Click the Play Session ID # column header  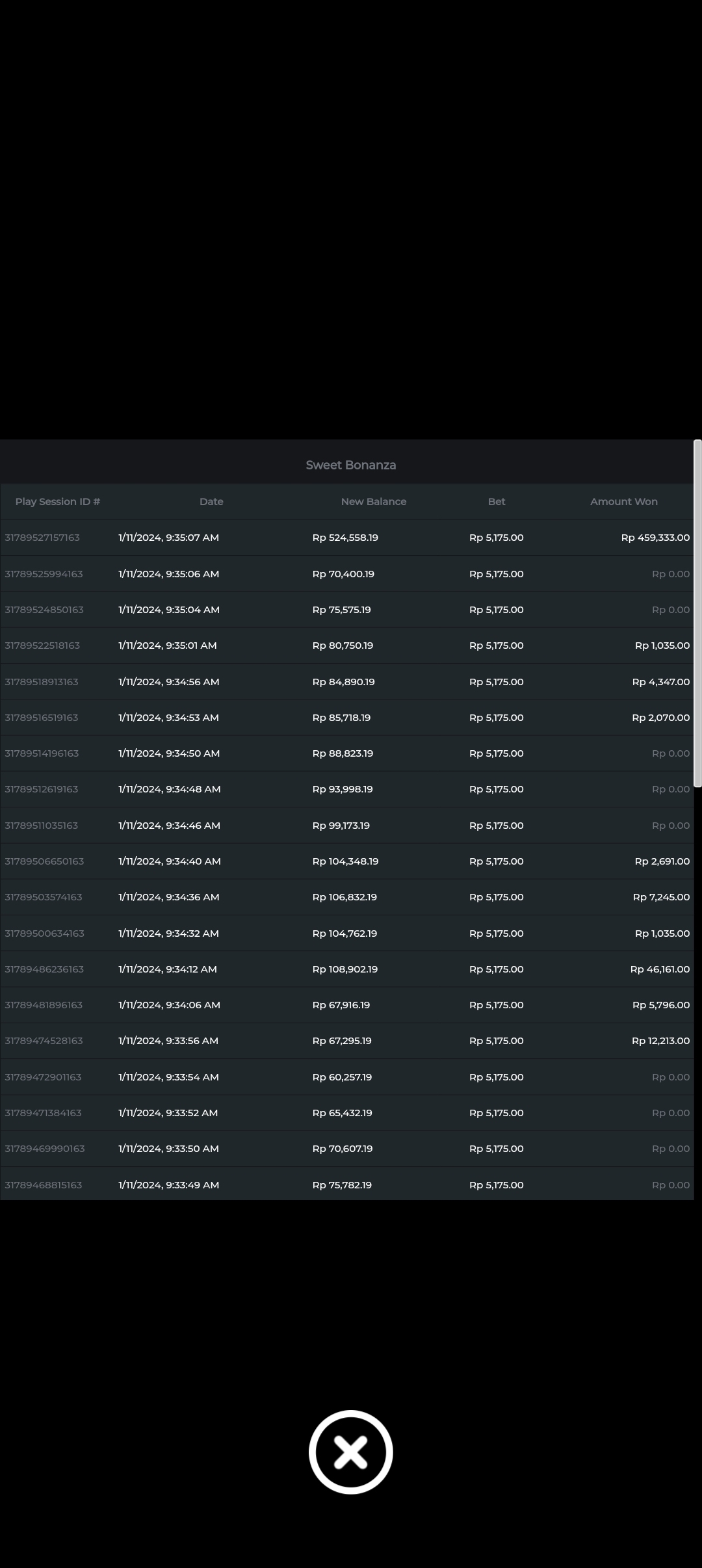click(58, 502)
